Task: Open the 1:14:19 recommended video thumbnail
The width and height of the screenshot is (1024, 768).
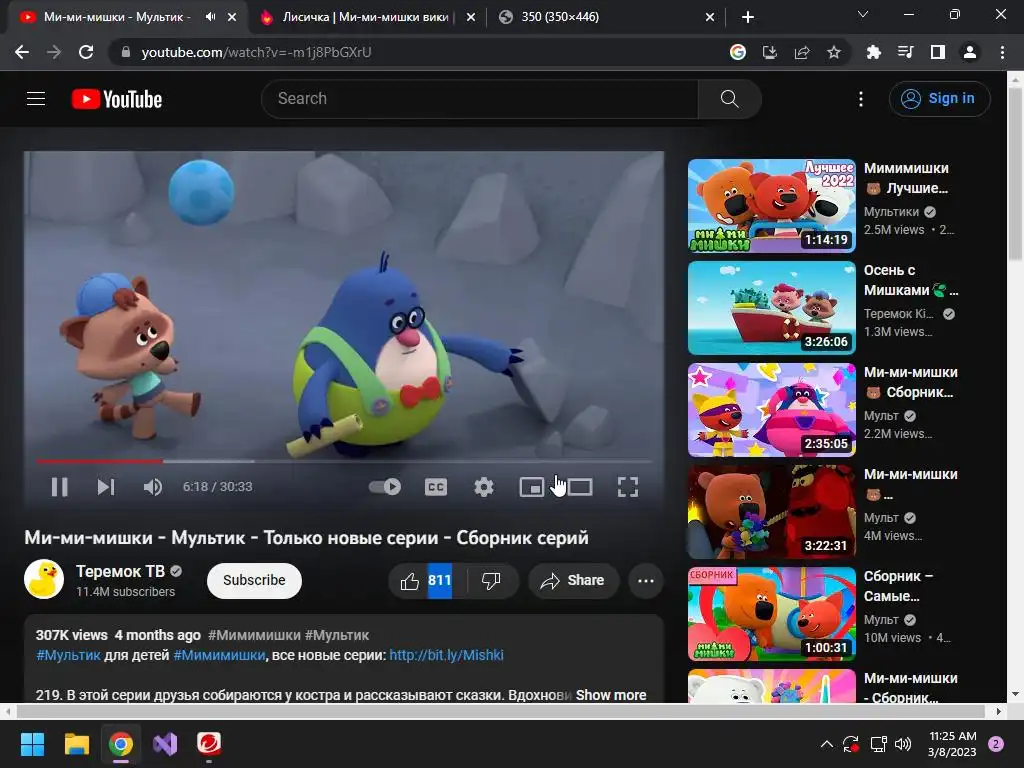Action: [x=771, y=206]
